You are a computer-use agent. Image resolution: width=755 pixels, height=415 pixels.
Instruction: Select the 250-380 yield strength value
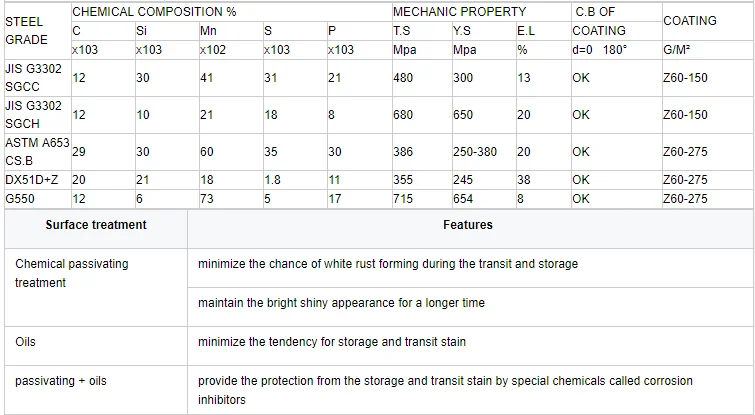tap(474, 152)
